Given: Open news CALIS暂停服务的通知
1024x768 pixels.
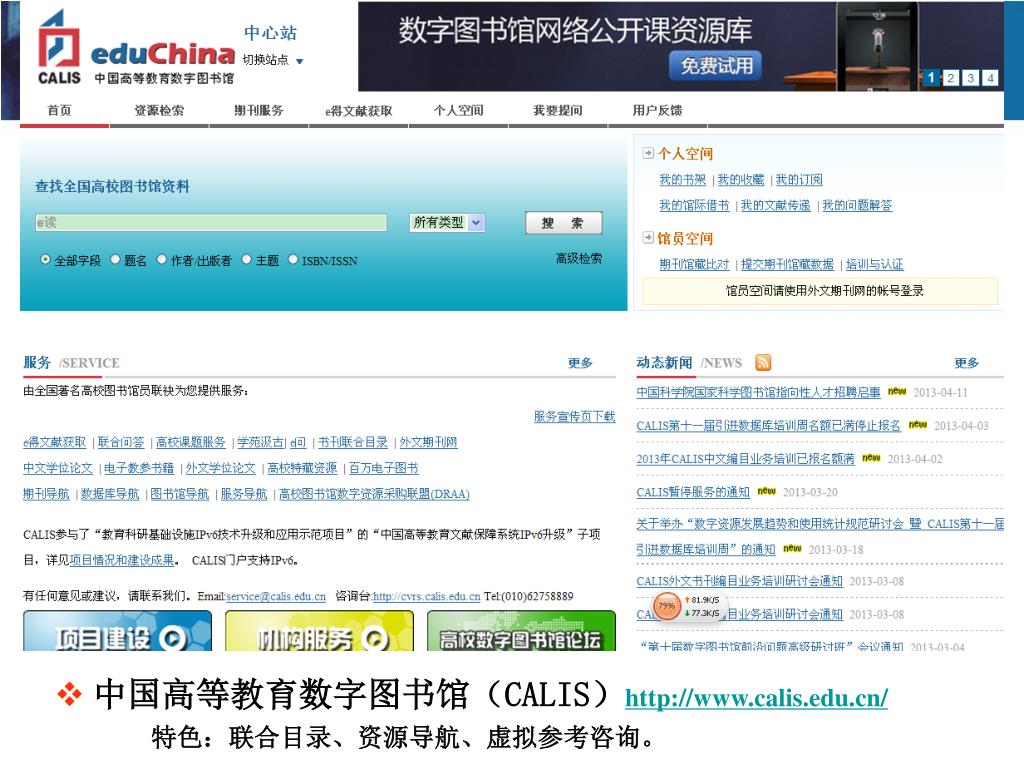Looking at the screenshot, I should (693, 492).
